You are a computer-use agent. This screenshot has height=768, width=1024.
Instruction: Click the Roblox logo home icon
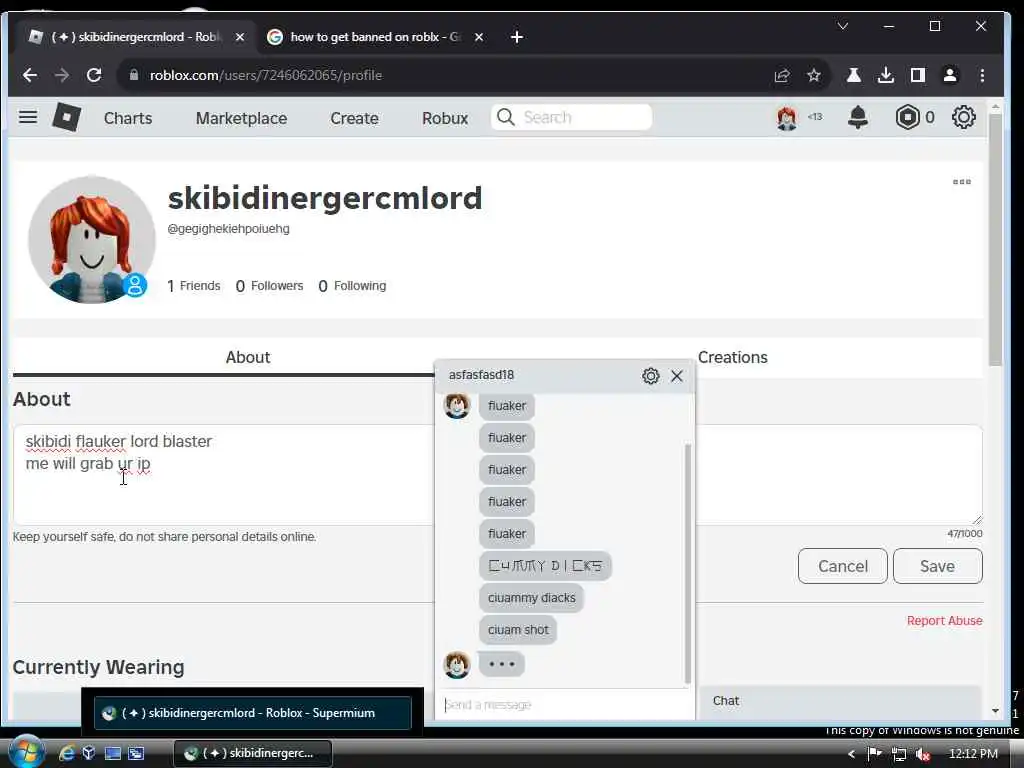pyautogui.click(x=66, y=118)
